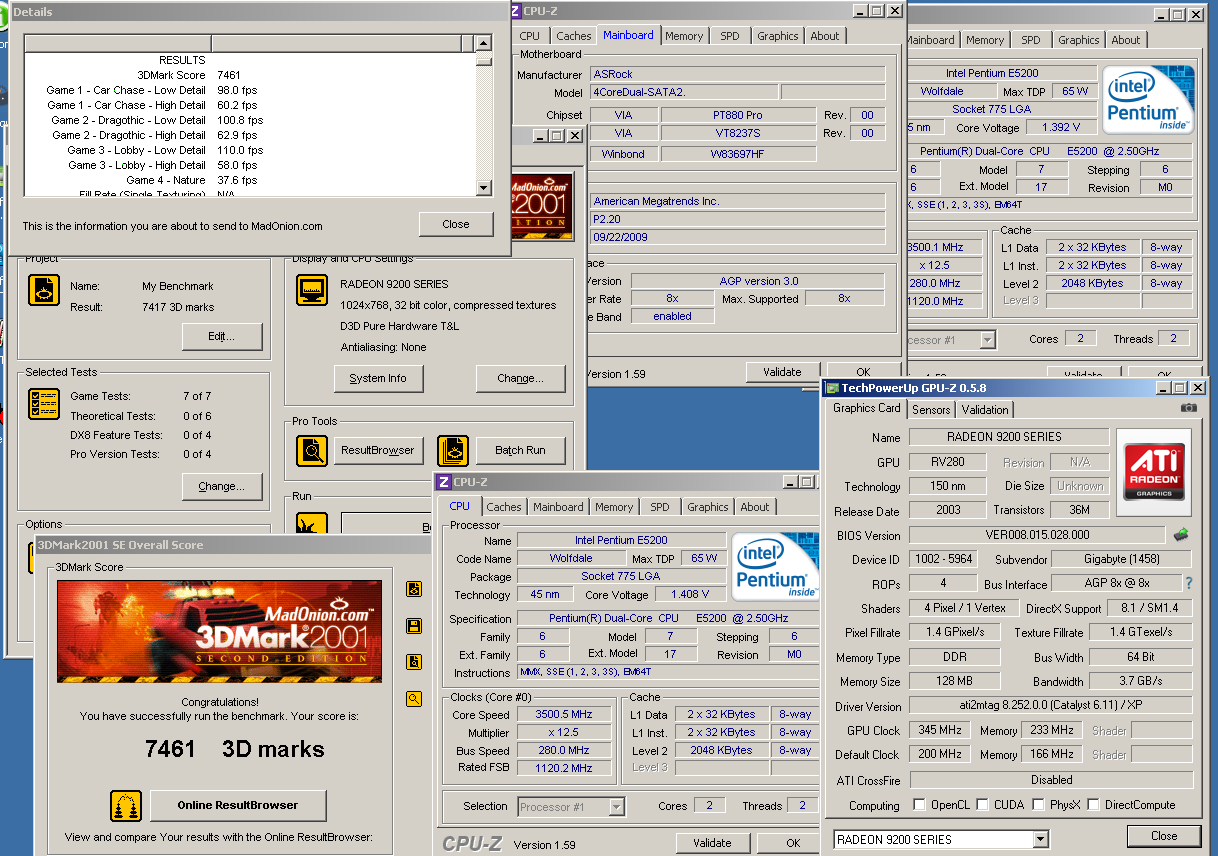
Task: Click title bar icon of CPU-Z showing 1.408 V
Action: pyautogui.click(x=444, y=482)
